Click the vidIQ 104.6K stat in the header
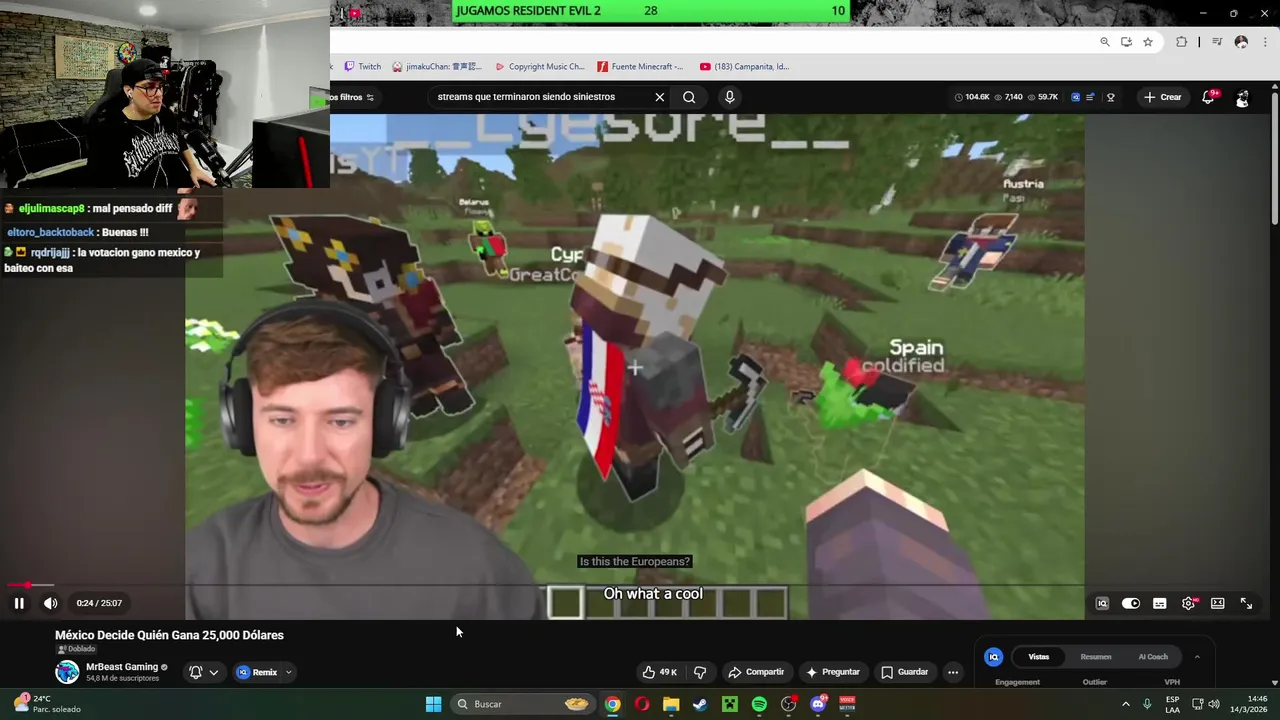The width and height of the screenshot is (1280, 720). 972,97
